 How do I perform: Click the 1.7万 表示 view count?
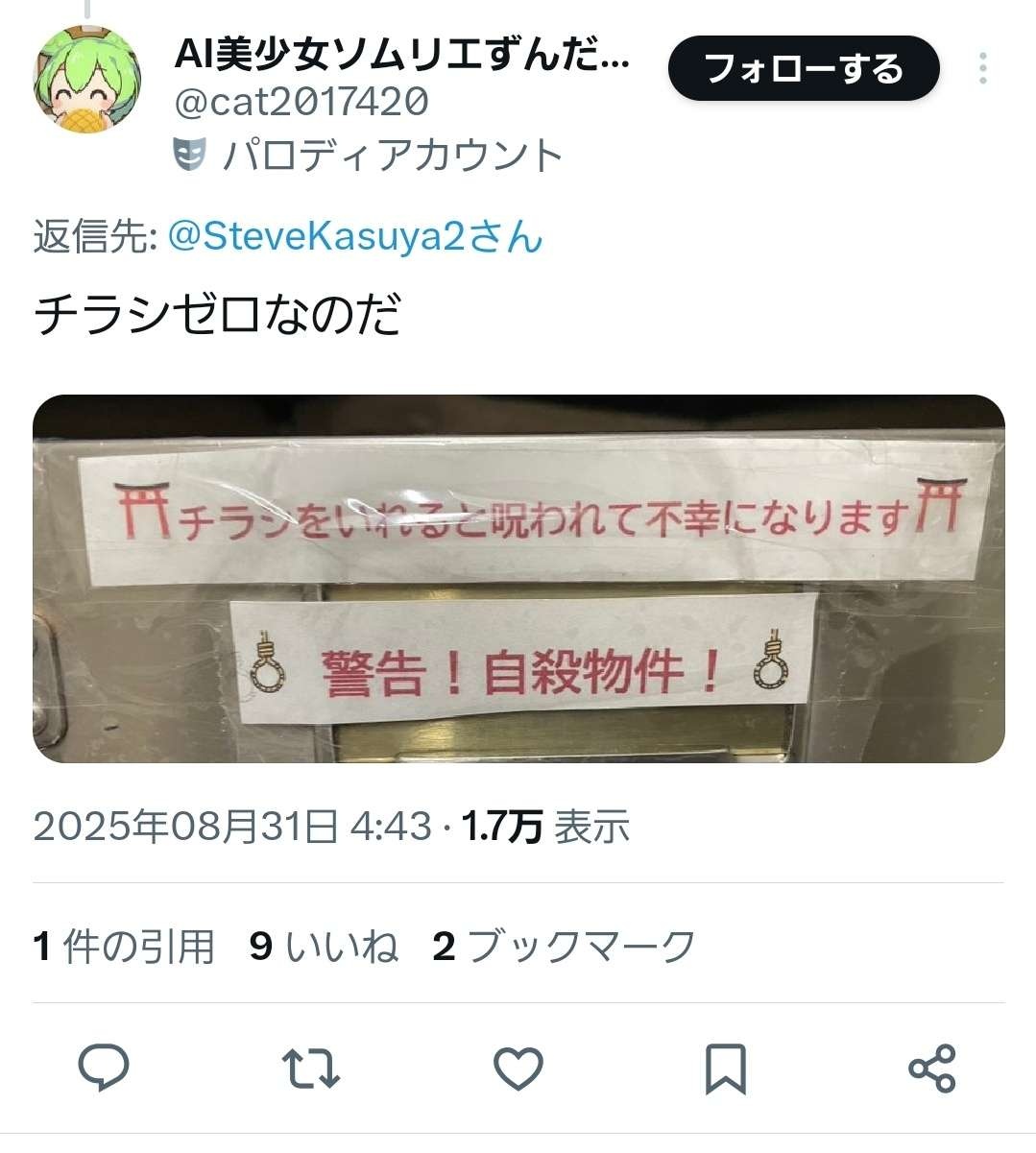click(546, 826)
